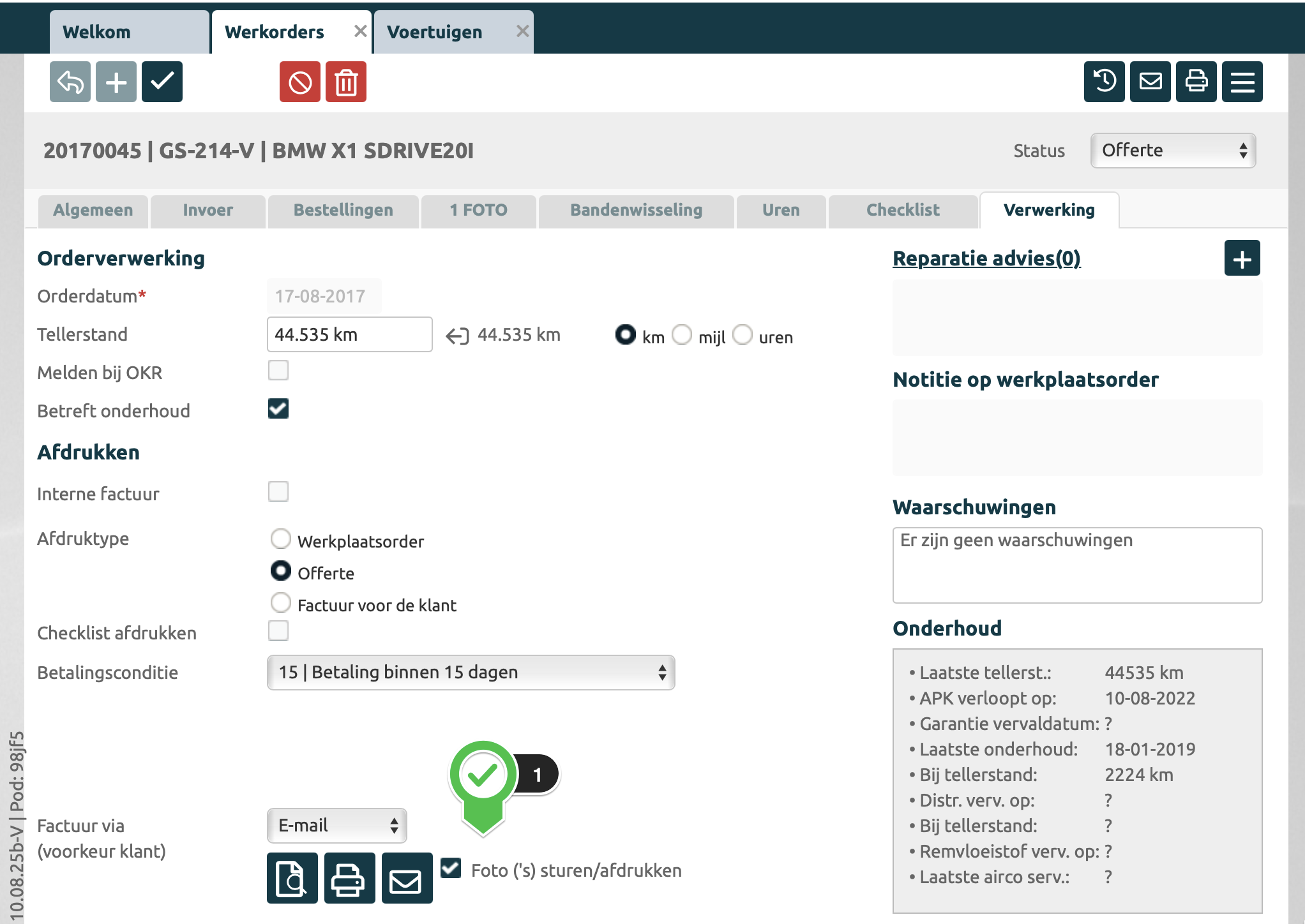Click the Tellerstand input field

(349, 334)
